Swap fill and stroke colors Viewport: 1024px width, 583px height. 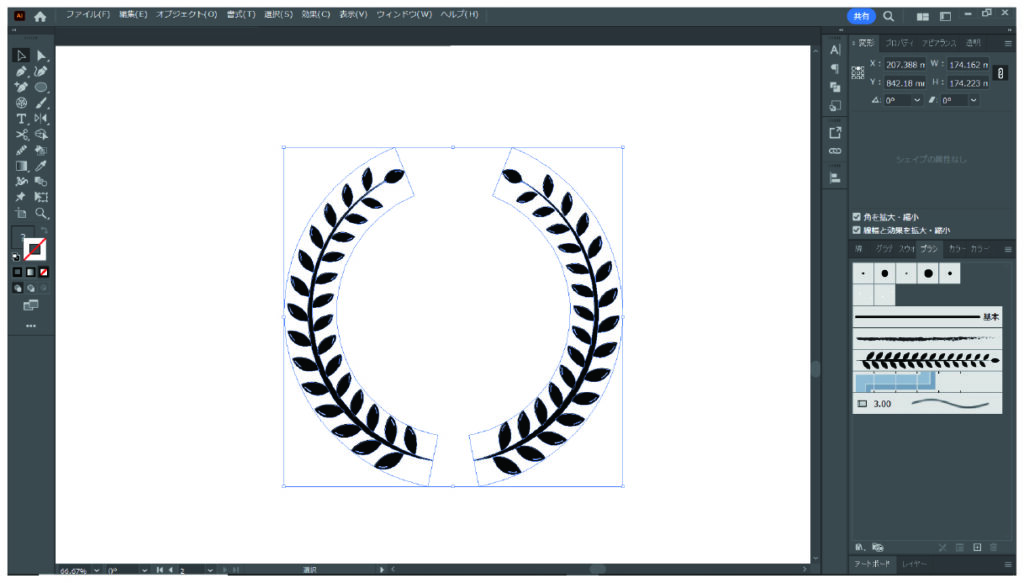coord(44,230)
